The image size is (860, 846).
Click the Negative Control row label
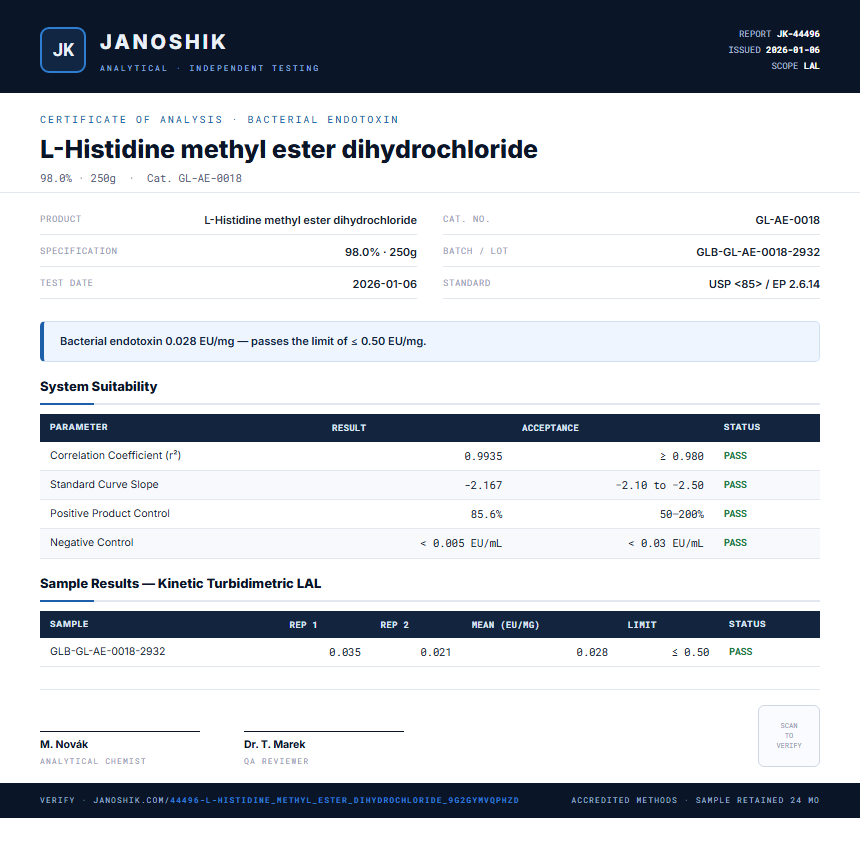click(92, 542)
